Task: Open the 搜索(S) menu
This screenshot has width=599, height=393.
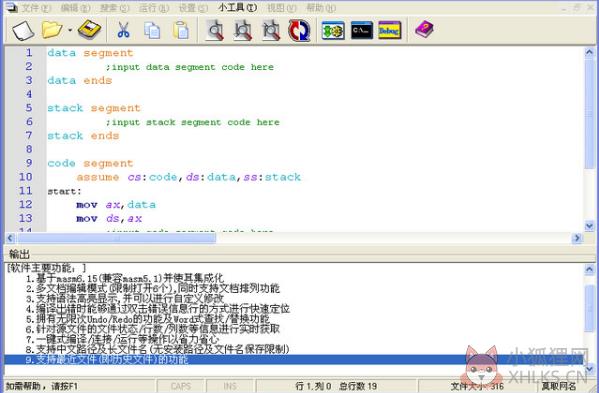Action: [x=115, y=8]
